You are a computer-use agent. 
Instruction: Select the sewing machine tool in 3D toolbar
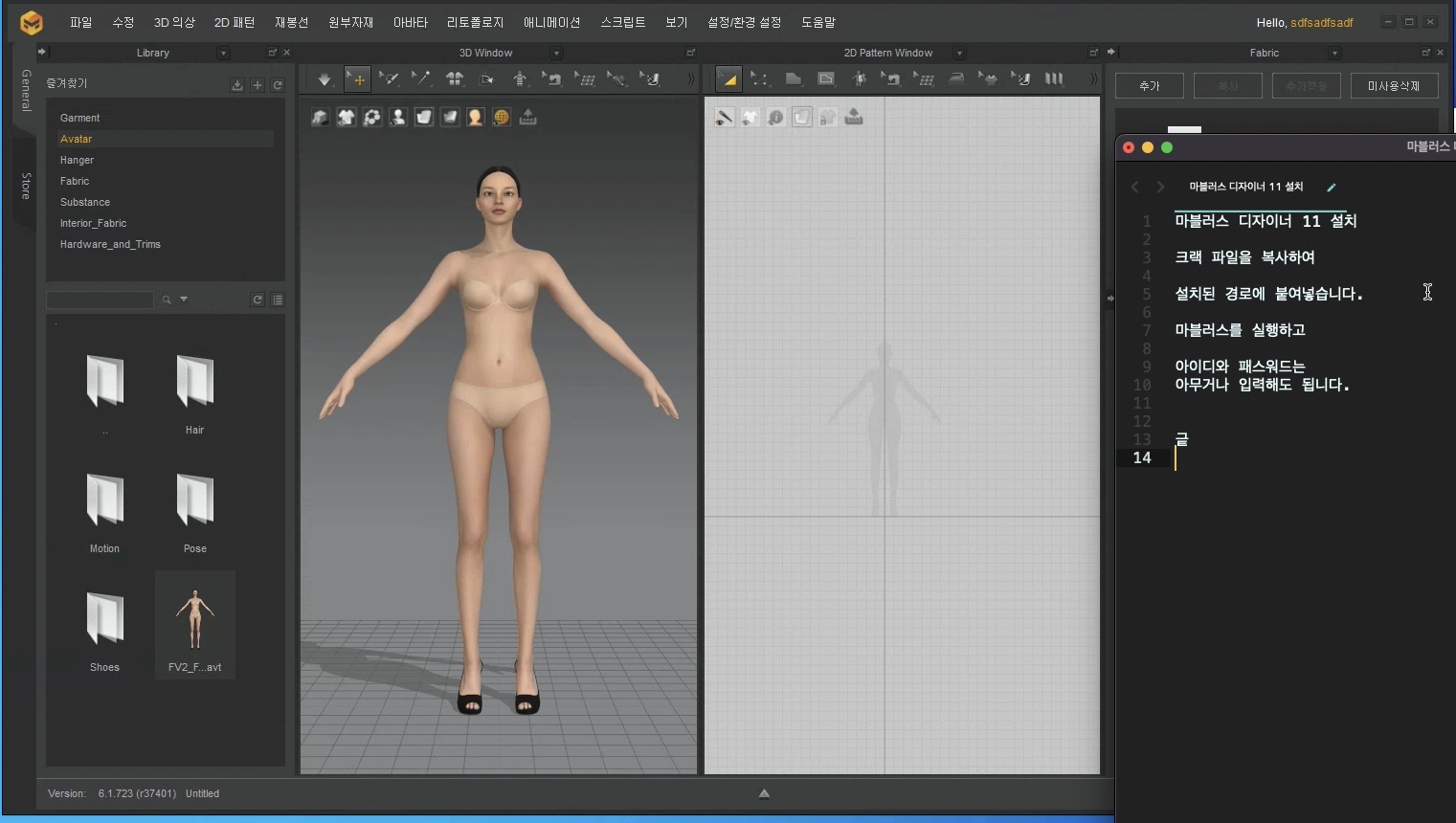click(x=552, y=79)
